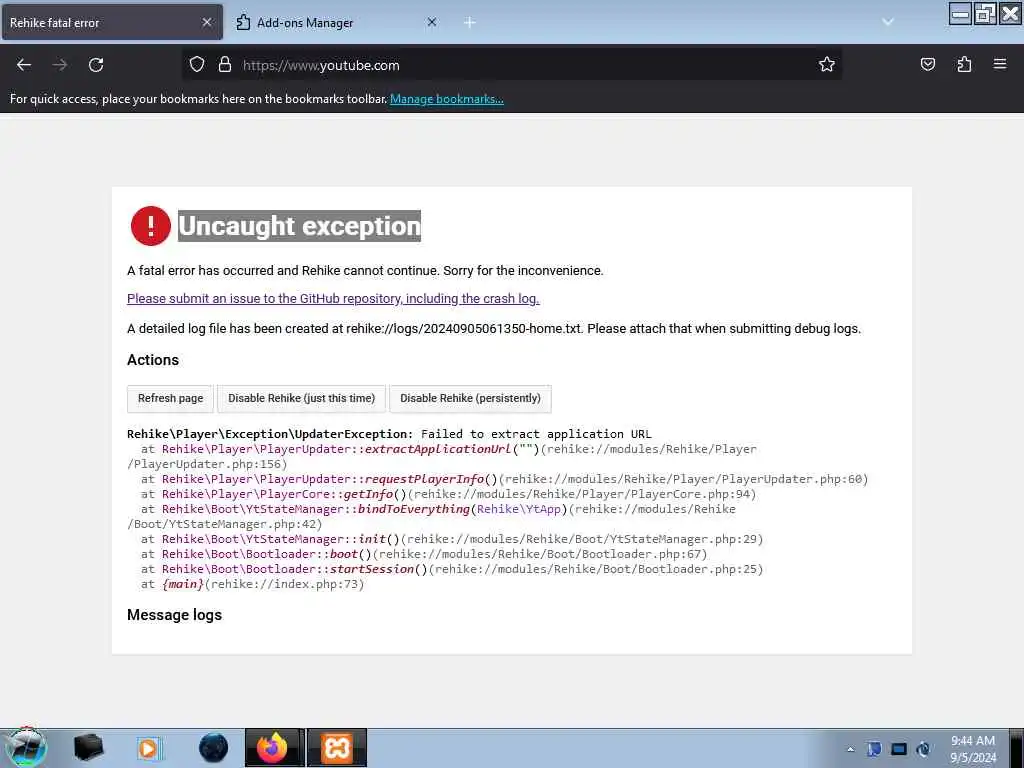Select the Actions heading
The width and height of the screenshot is (1024, 768).
pyautogui.click(x=153, y=360)
